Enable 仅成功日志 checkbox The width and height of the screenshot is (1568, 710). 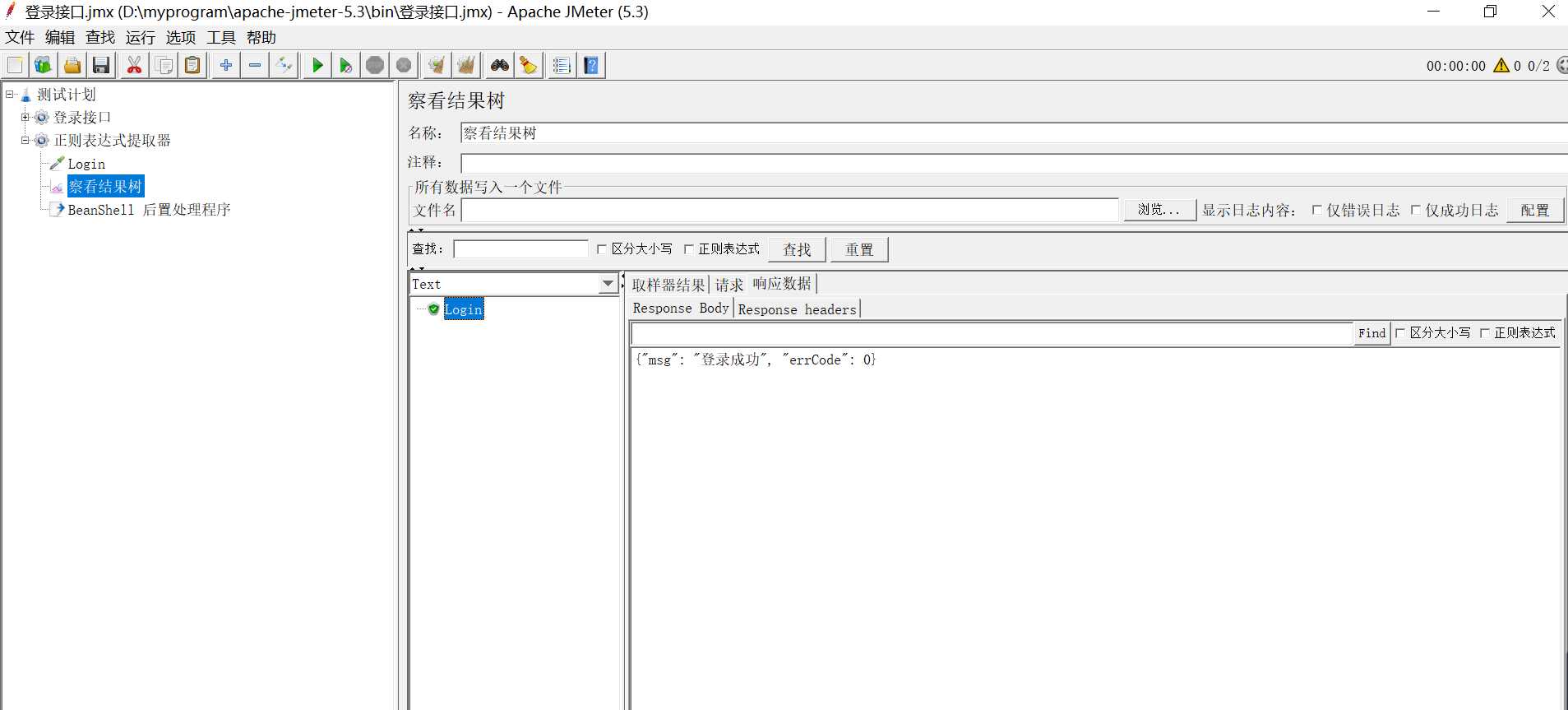coord(1416,210)
